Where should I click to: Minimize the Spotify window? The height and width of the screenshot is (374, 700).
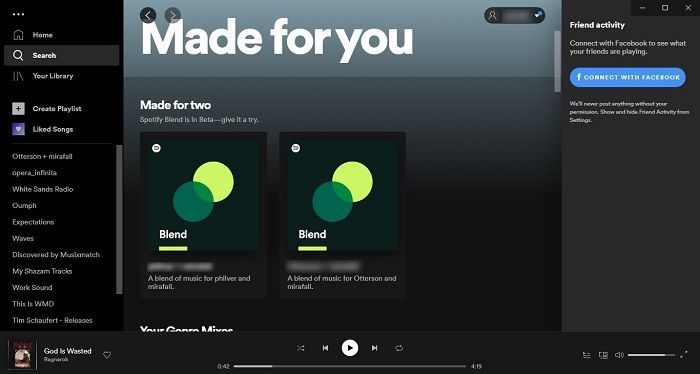[642, 8]
